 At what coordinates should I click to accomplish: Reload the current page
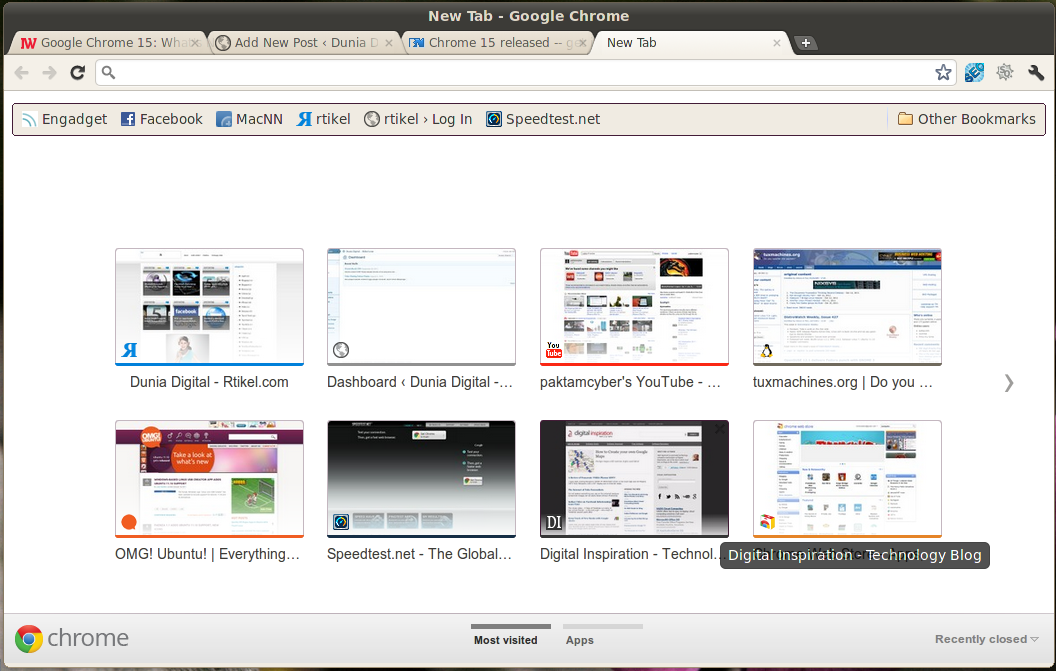tap(77, 73)
